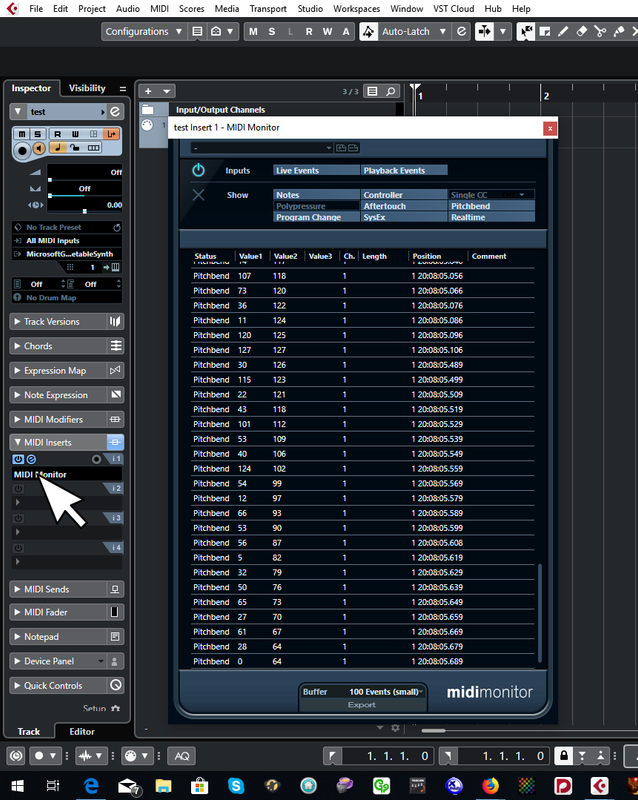Image resolution: width=638 pixels, height=800 pixels.
Task: Click the Open Device Panels keyboard icon
Action: coord(115,267)
